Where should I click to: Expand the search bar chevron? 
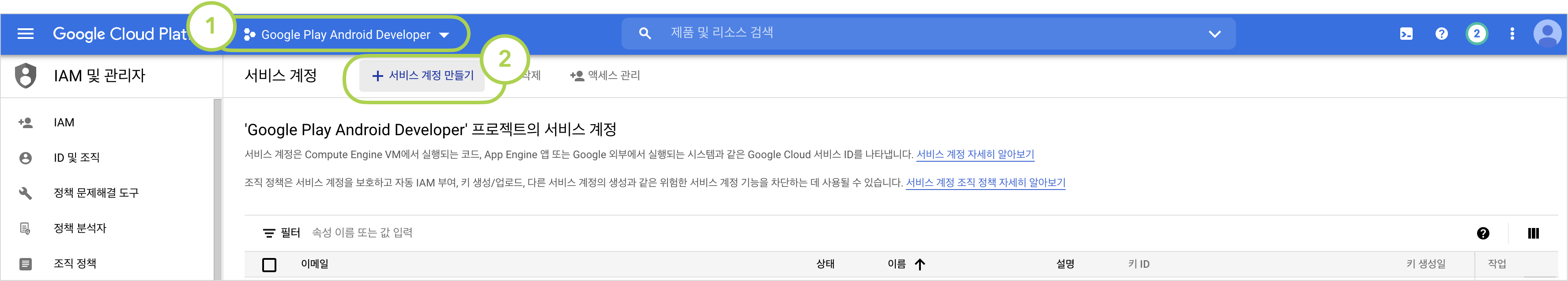pyautogui.click(x=1214, y=34)
